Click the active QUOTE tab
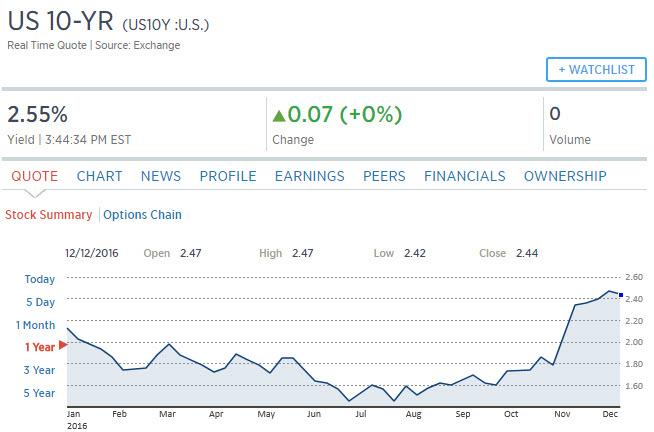Image resolution: width=654 pixels, height=432 pixels. pyautogui.click(x=35, y=176)
